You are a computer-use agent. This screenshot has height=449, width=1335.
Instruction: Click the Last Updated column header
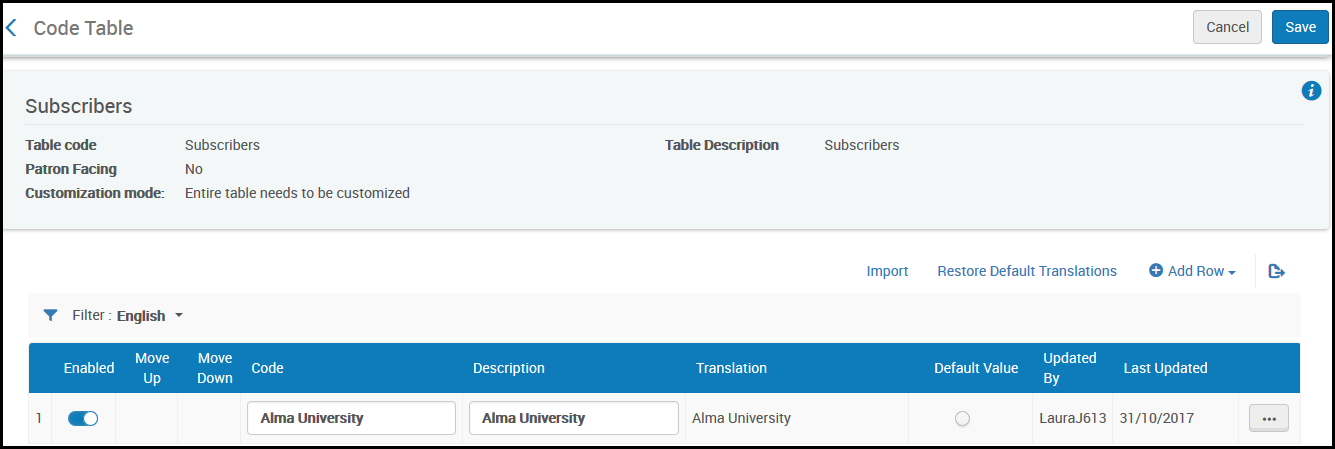1166,368
